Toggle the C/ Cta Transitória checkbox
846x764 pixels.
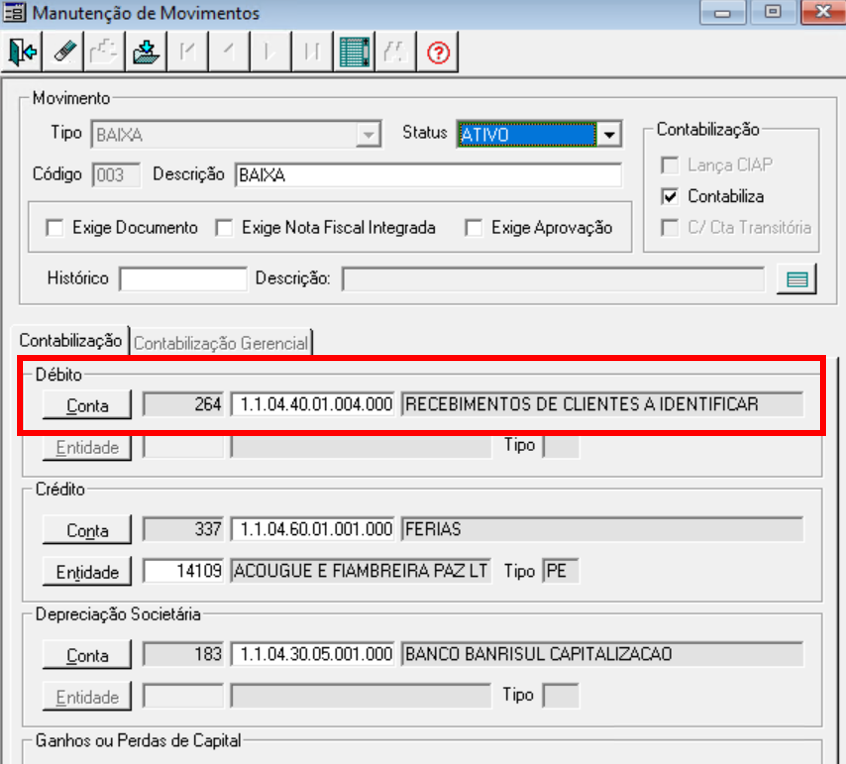point(670,228)
